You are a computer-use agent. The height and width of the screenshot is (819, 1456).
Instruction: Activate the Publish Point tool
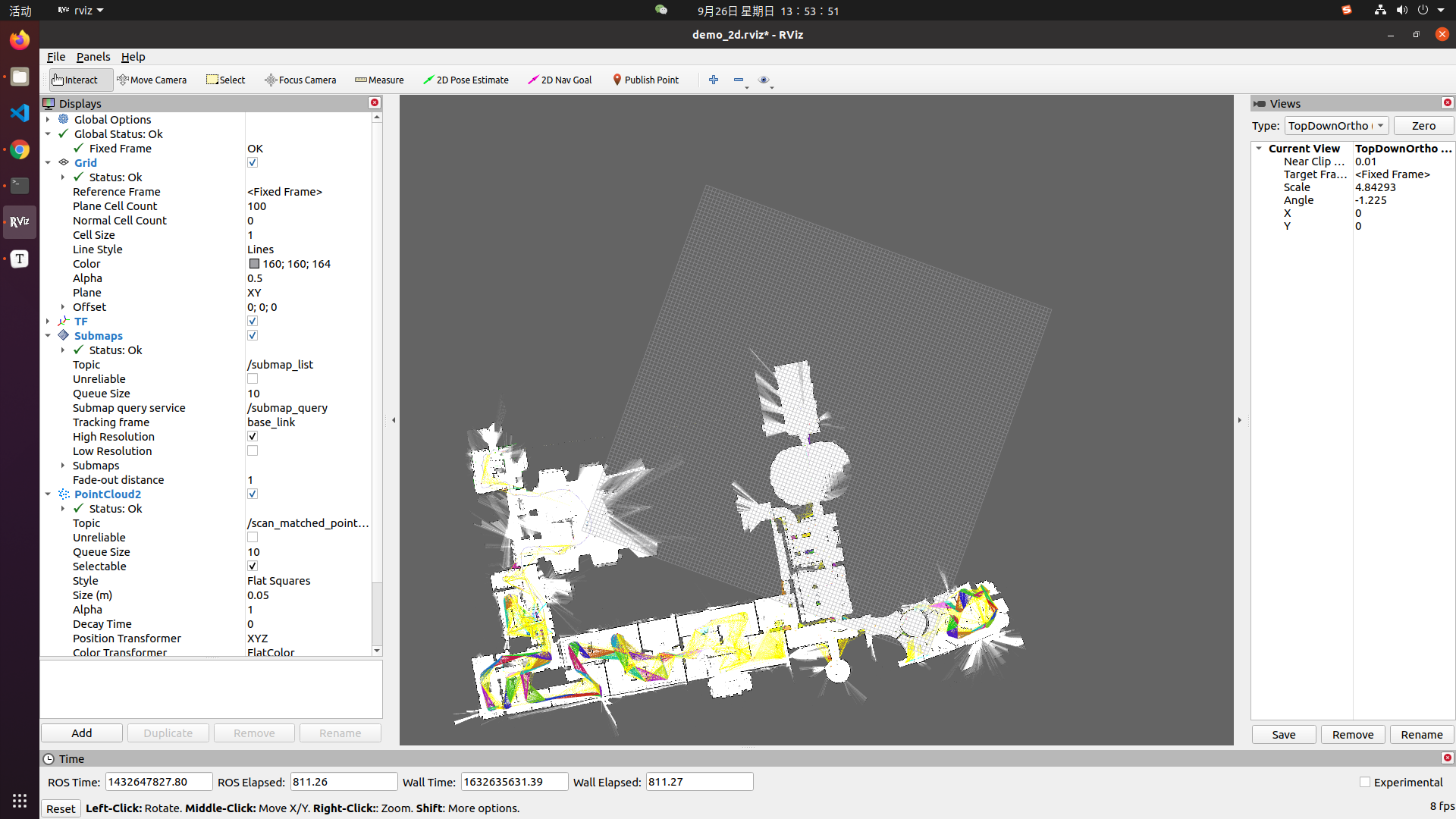click(x=645, y=80)
